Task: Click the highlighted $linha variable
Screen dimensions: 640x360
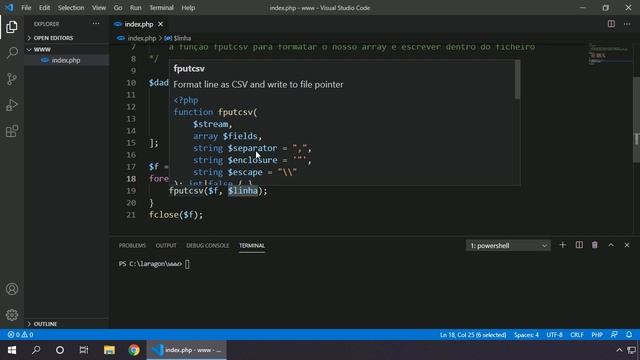Action: [x=243, y=191]
